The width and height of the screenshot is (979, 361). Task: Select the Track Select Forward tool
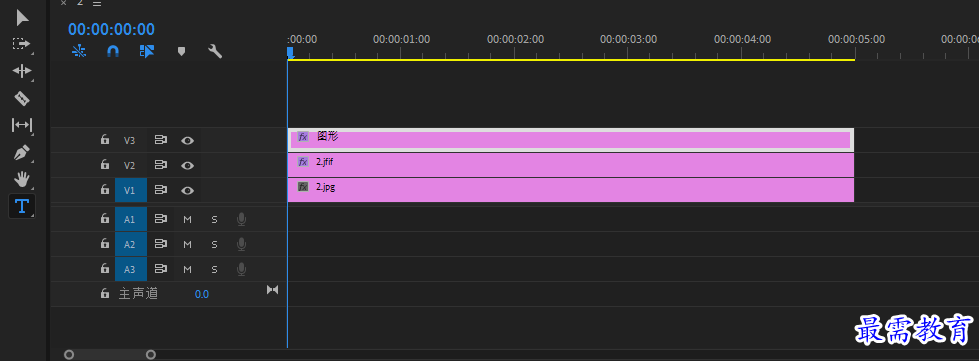point(22,44)
